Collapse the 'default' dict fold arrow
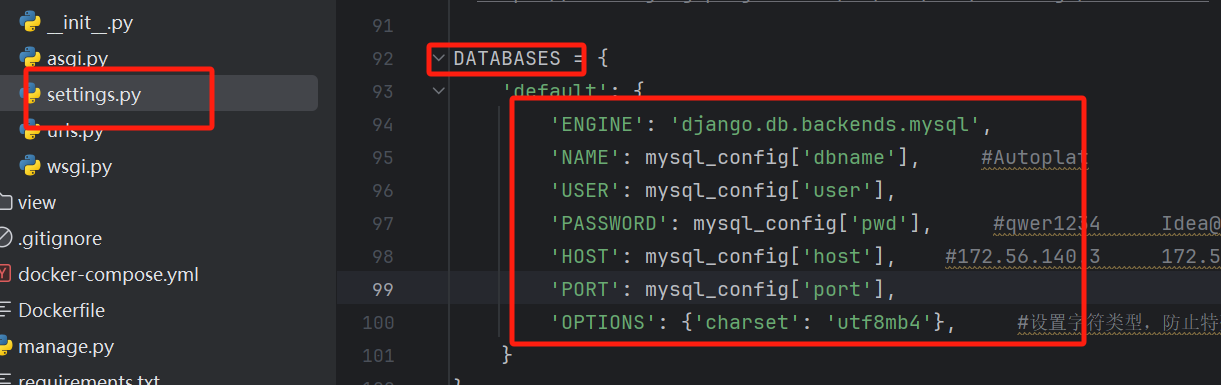The width and height of the screenshot is (1221, 385). 438,91
